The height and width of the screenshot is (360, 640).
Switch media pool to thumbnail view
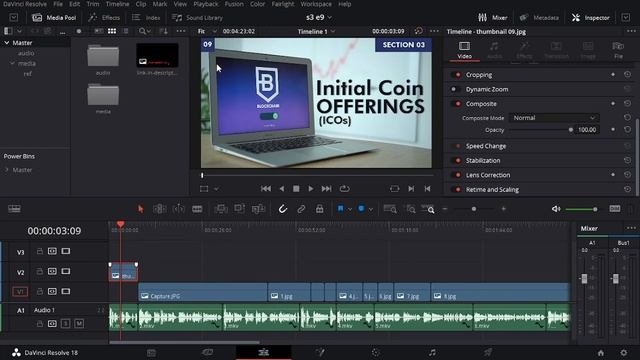(112, 31)
